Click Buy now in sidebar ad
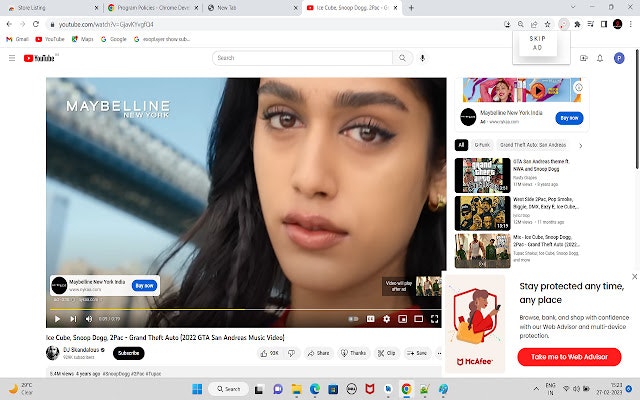This screenshot has height=400, width=640. pos(569,118)
